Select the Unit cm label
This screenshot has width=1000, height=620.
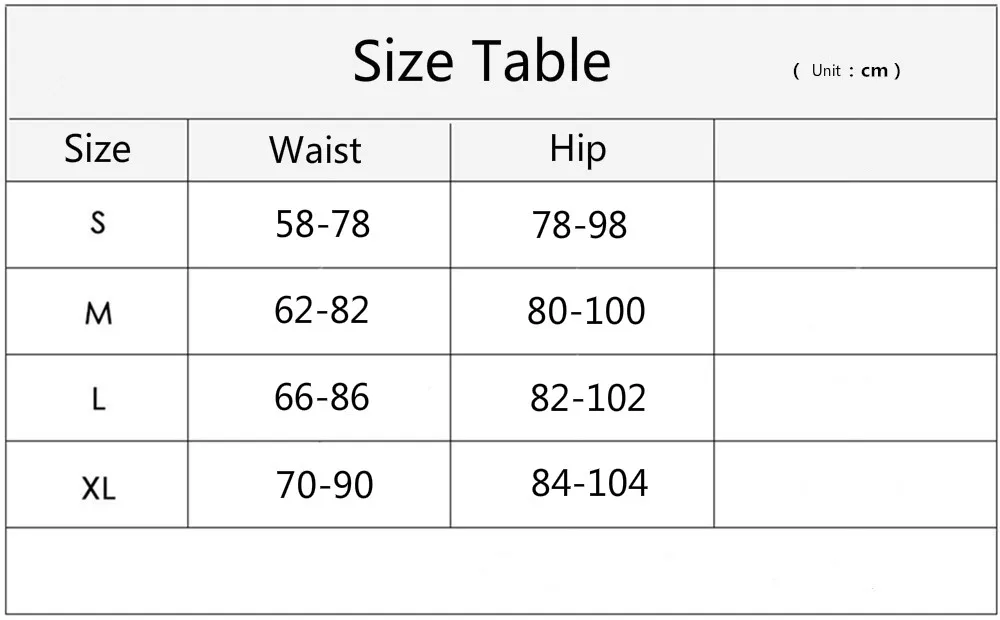(846, 70)
